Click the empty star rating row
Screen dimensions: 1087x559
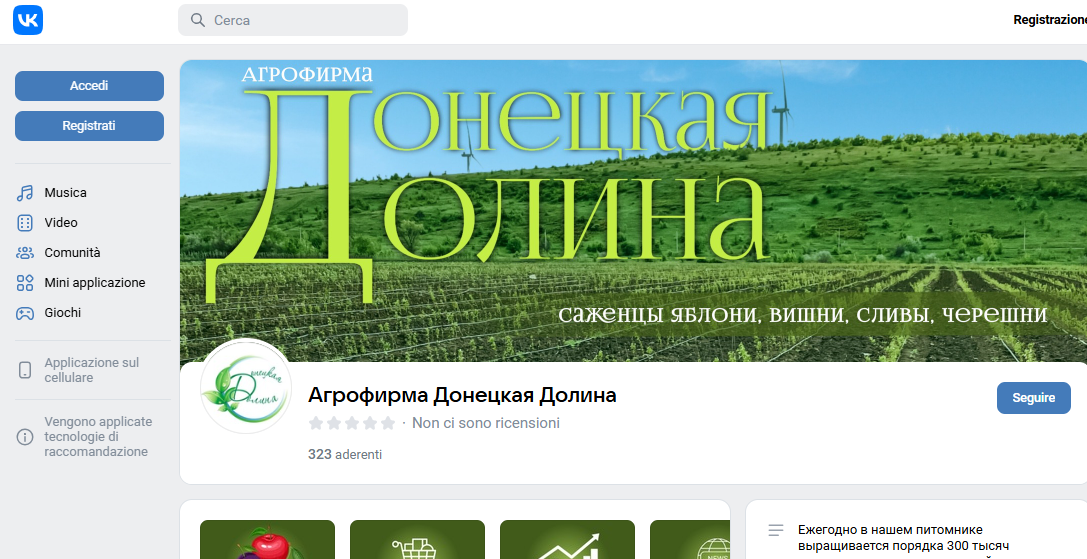pyautogui.click(x=352, y=423)
